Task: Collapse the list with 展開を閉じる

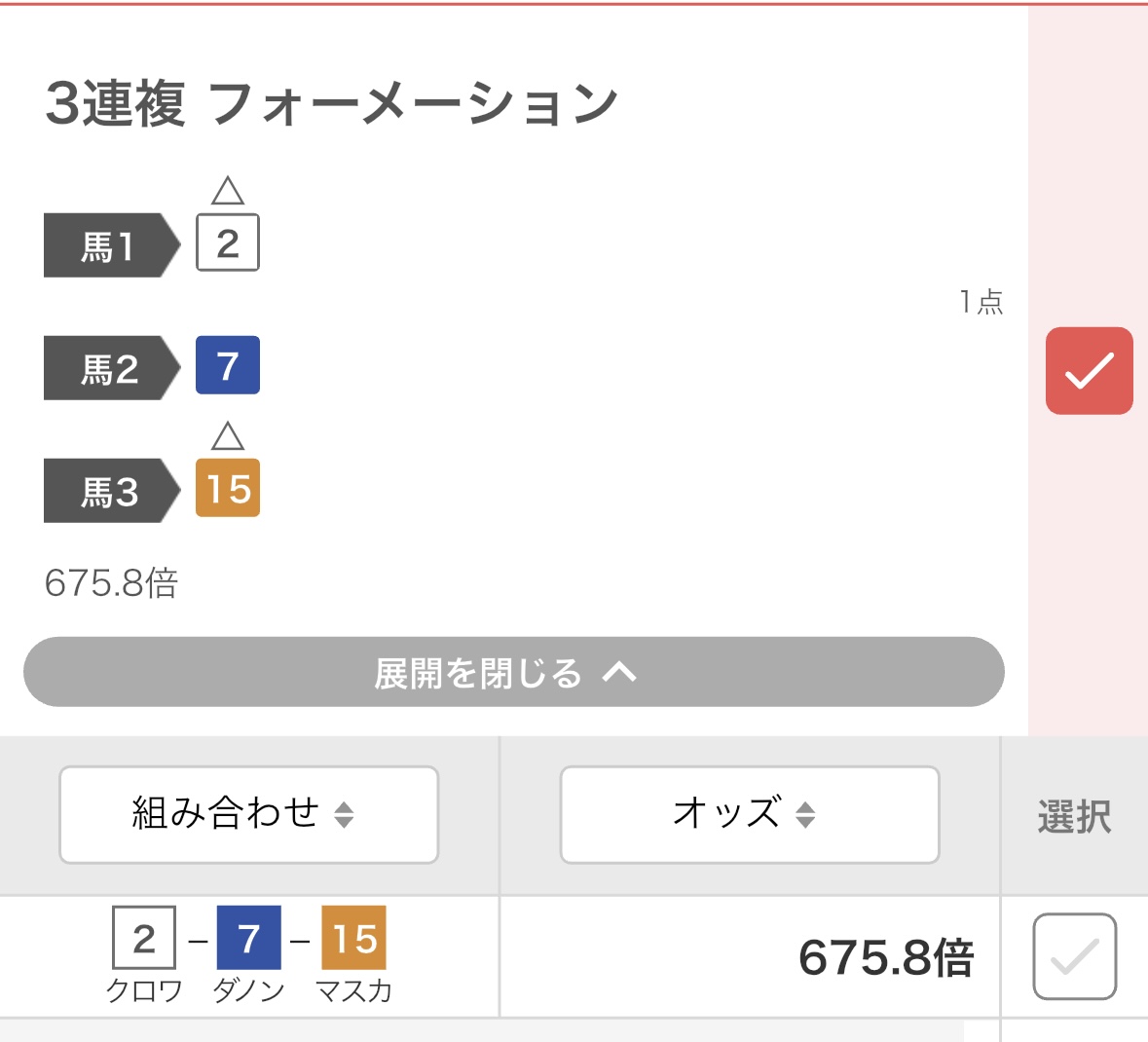Action: [513, 672]
